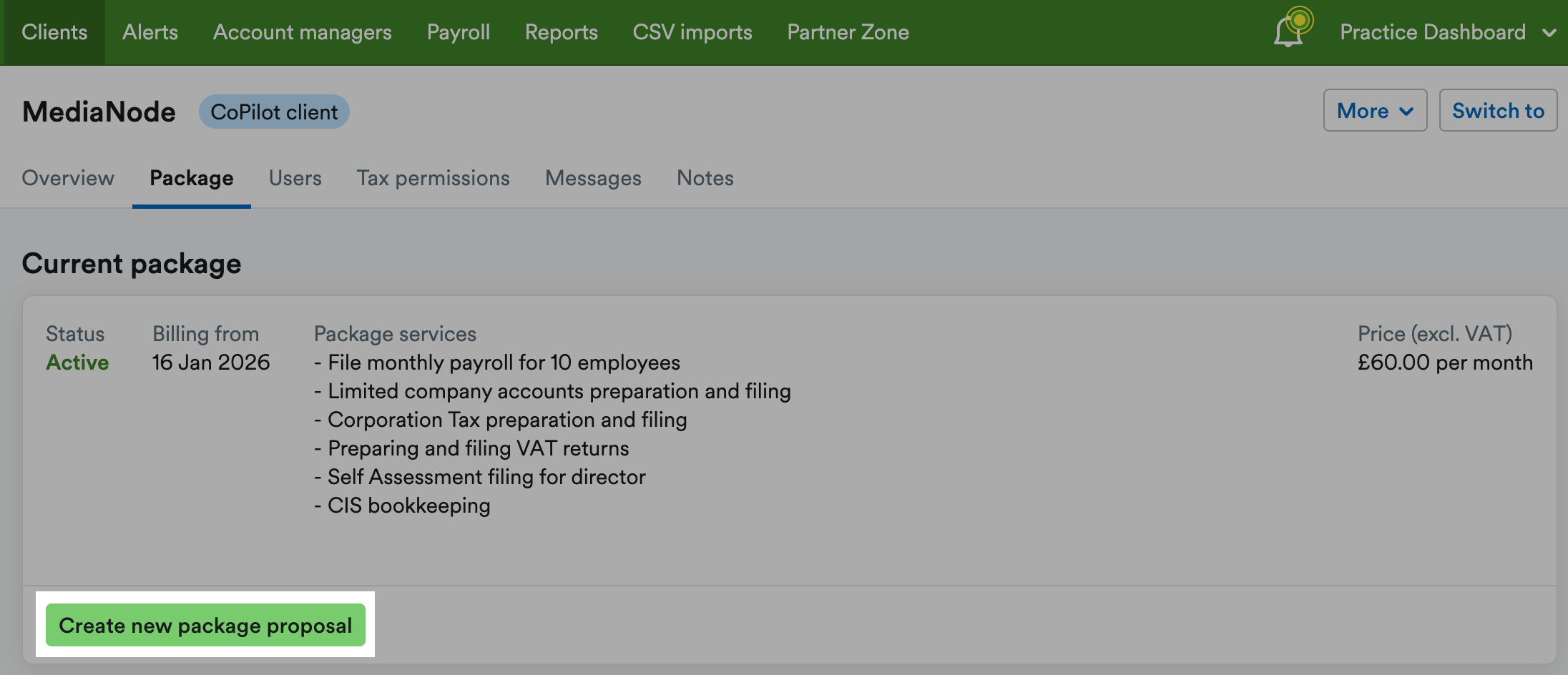
Task: Click Create new package proposal
Action: (205, 625)
